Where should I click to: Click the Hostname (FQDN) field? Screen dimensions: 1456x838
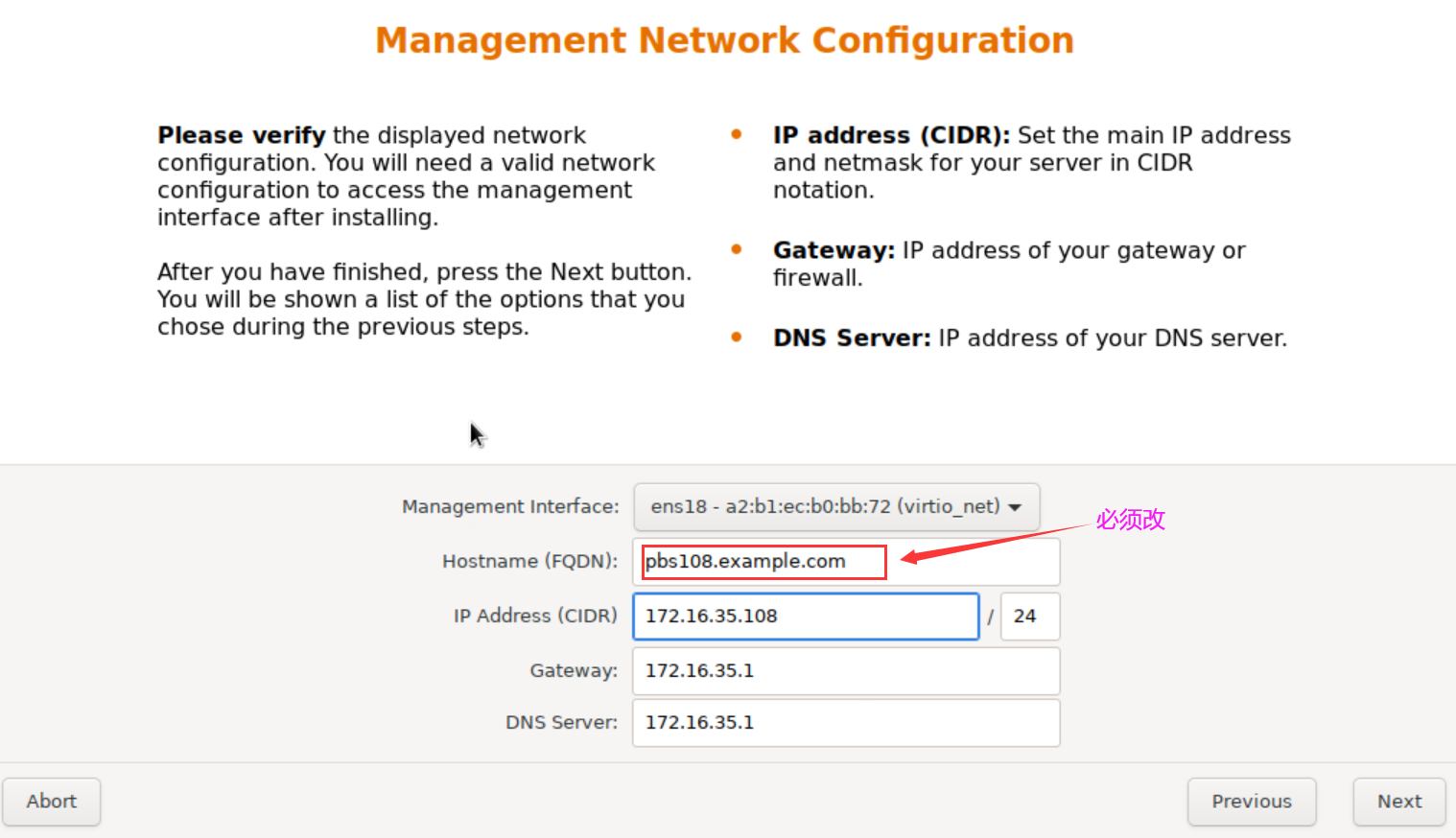pyautogui.click(x=846, y=561)
